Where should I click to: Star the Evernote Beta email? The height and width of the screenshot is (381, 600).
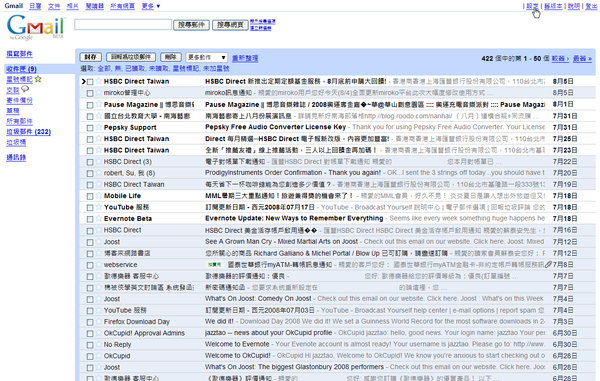98,218
